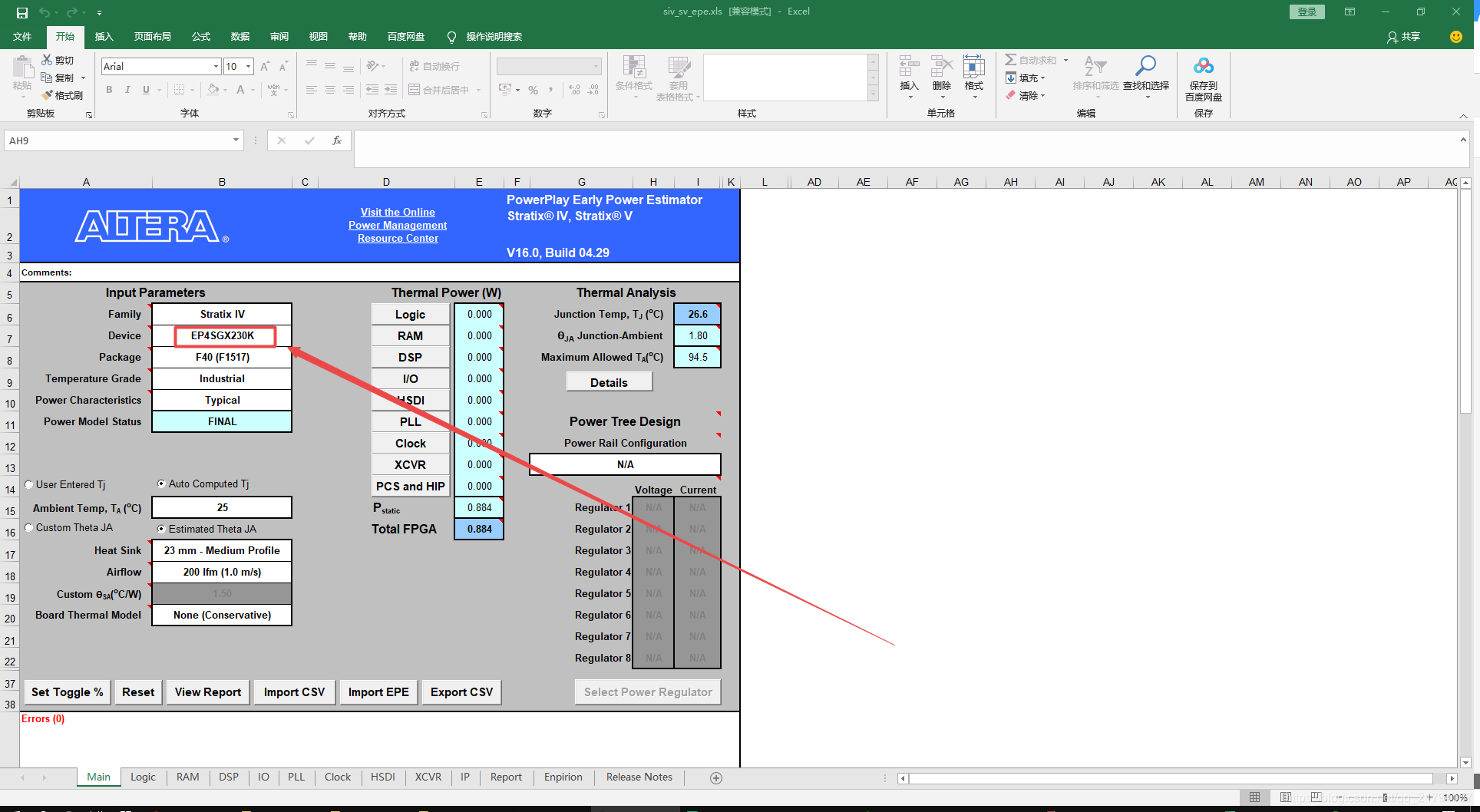
Task: Select Custom Theta JA radio button
Action: pos(29,527)
